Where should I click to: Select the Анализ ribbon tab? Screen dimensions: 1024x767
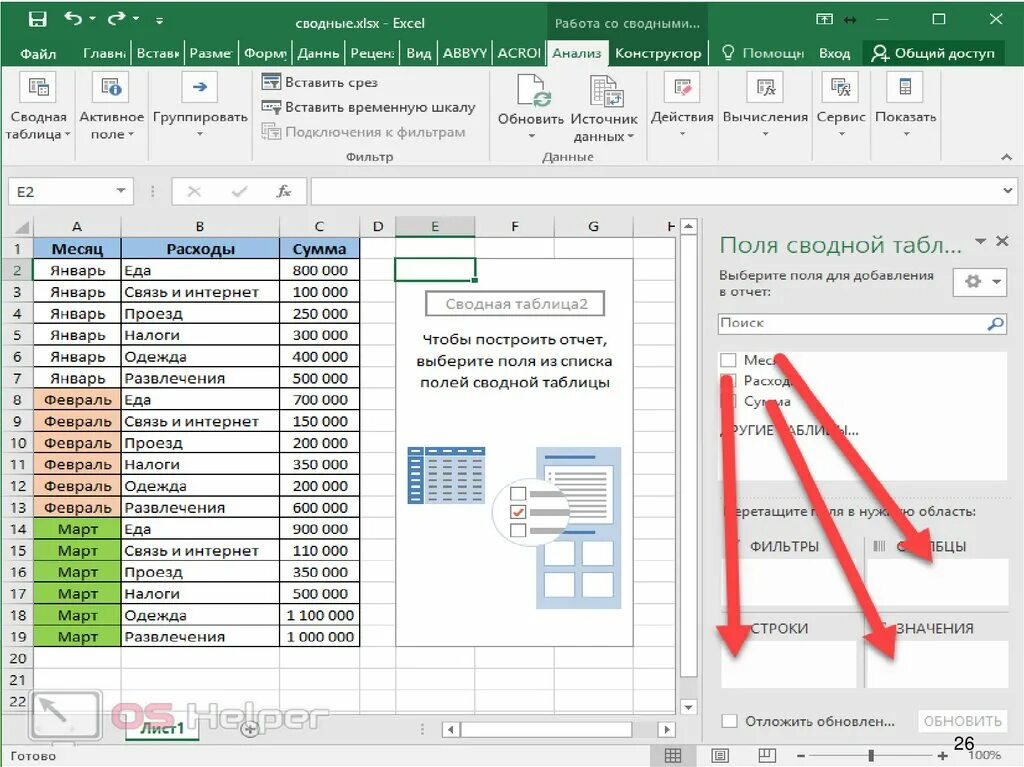(576, 54)
